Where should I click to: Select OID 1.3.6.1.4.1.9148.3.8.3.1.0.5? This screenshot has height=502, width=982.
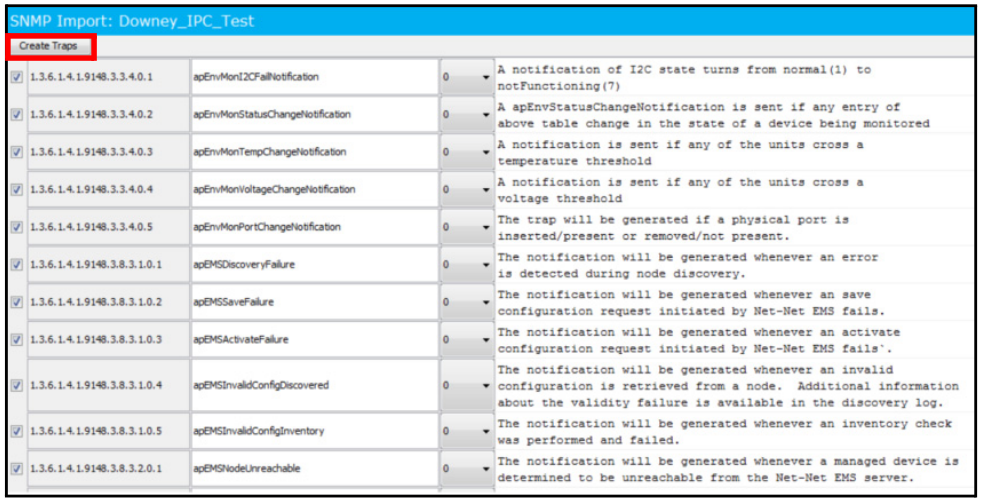tap(108, 431)
